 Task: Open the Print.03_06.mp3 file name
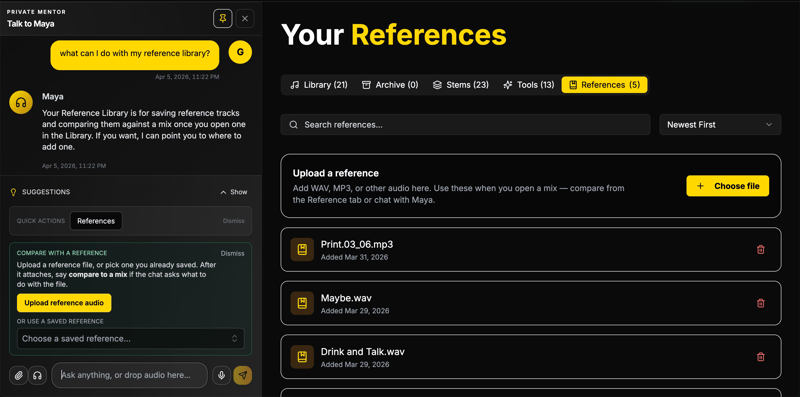point(357,244)
